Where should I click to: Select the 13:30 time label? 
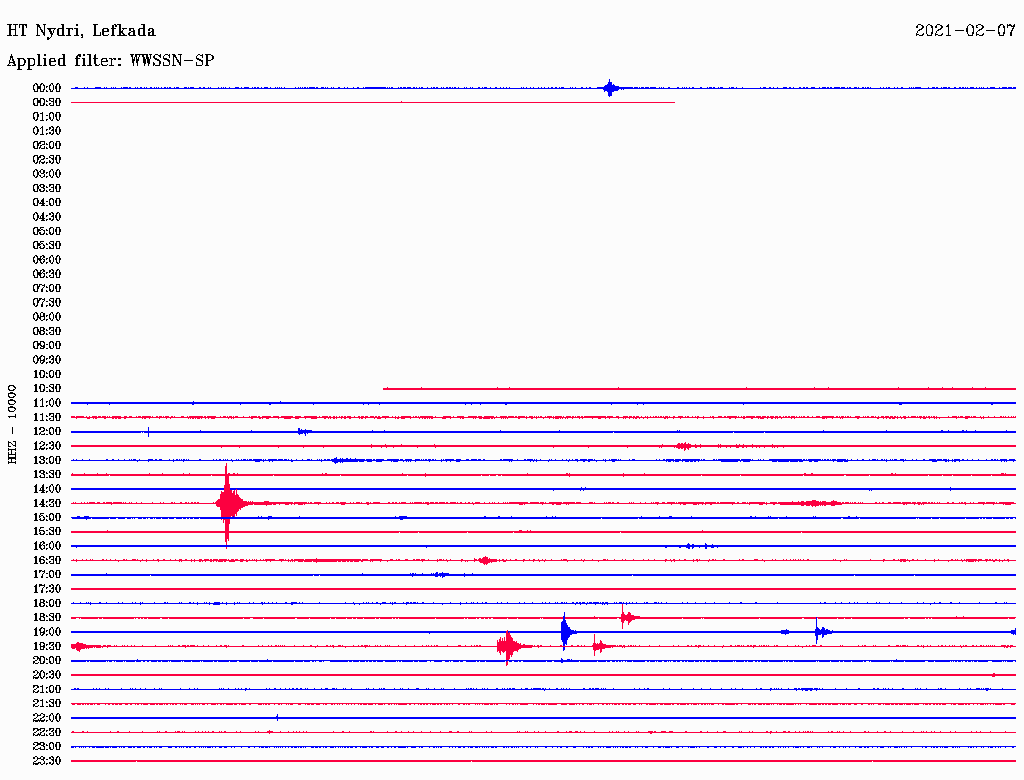point(47,474)
